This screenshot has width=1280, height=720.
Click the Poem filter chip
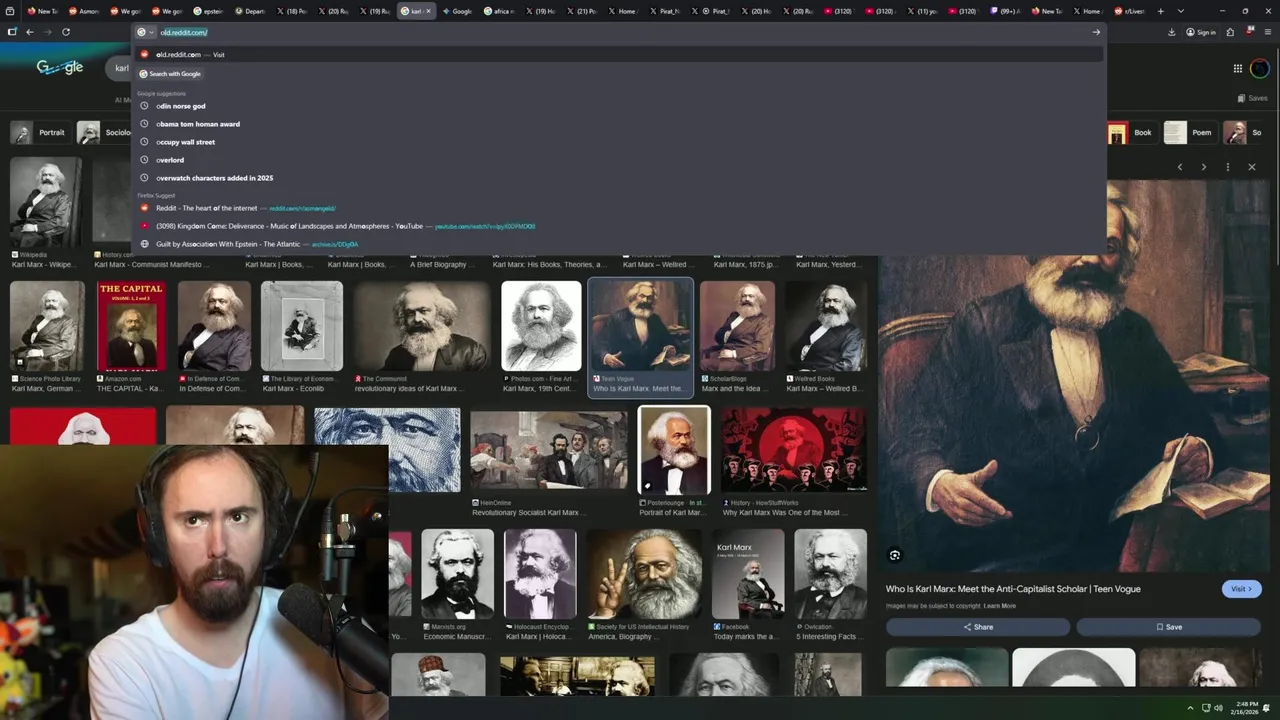click(1190, 132)
